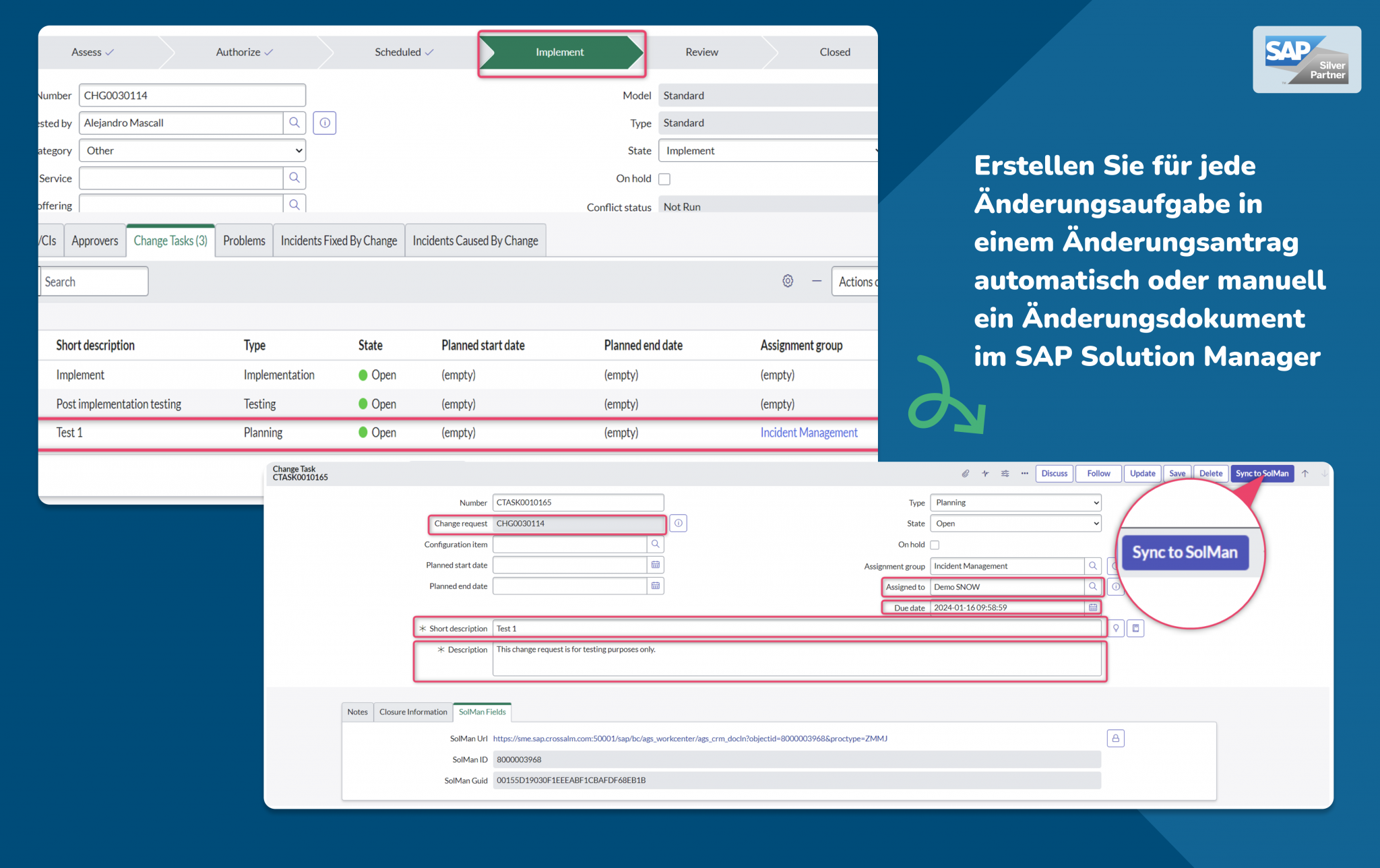The width and height of the screenshot is (1380, 868).
Task: Open the State dropdown showing Implement
Action: coord(768,150)
